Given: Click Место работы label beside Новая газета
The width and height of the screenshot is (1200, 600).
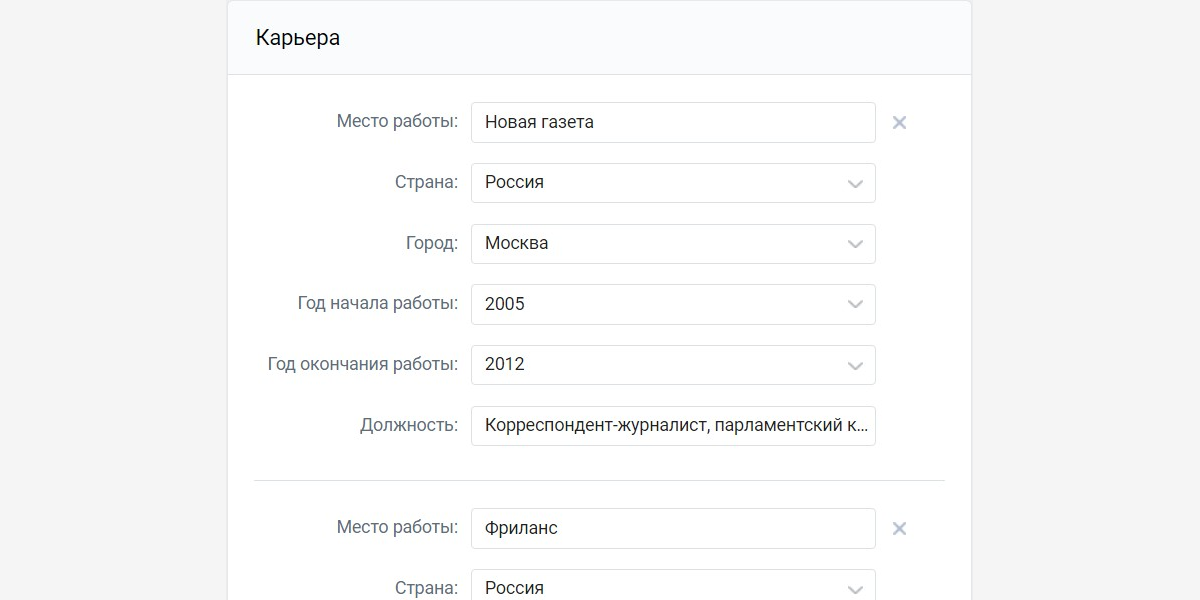Looking at the screenshot, I should [x=396, y=121].
